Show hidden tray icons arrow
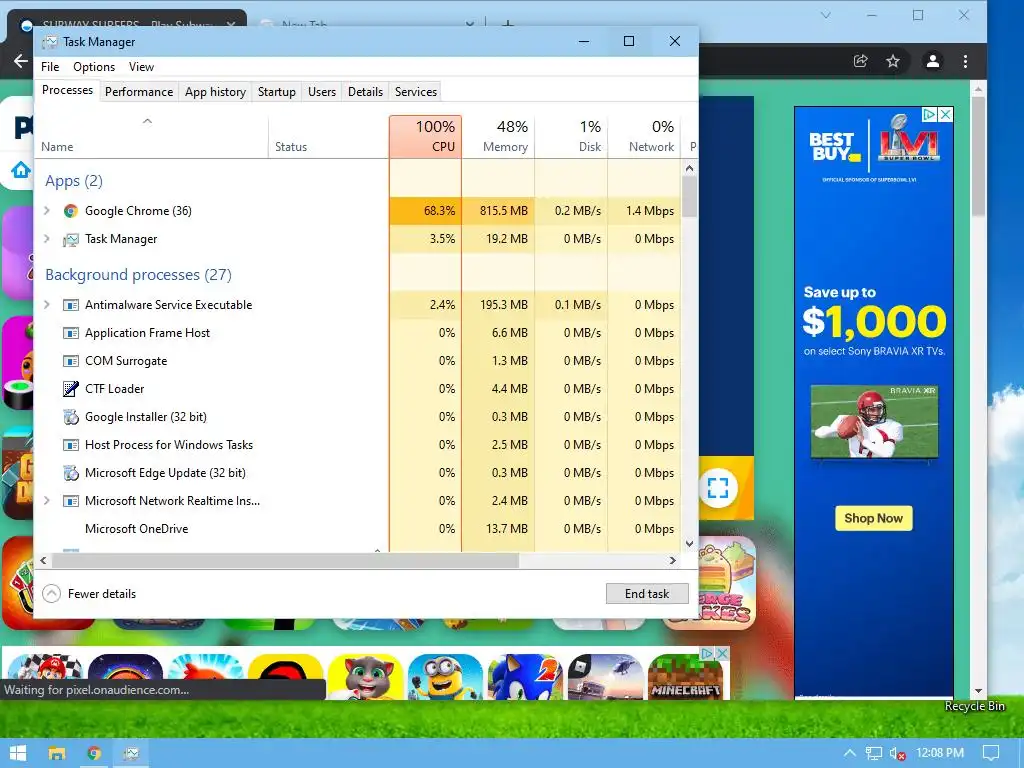1024x768 pixels. pyautogui.click(x=850, y=754)
